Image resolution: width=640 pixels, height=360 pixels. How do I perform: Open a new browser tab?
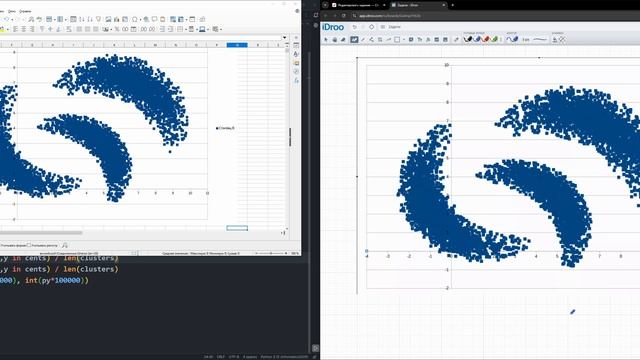[452, 5]
